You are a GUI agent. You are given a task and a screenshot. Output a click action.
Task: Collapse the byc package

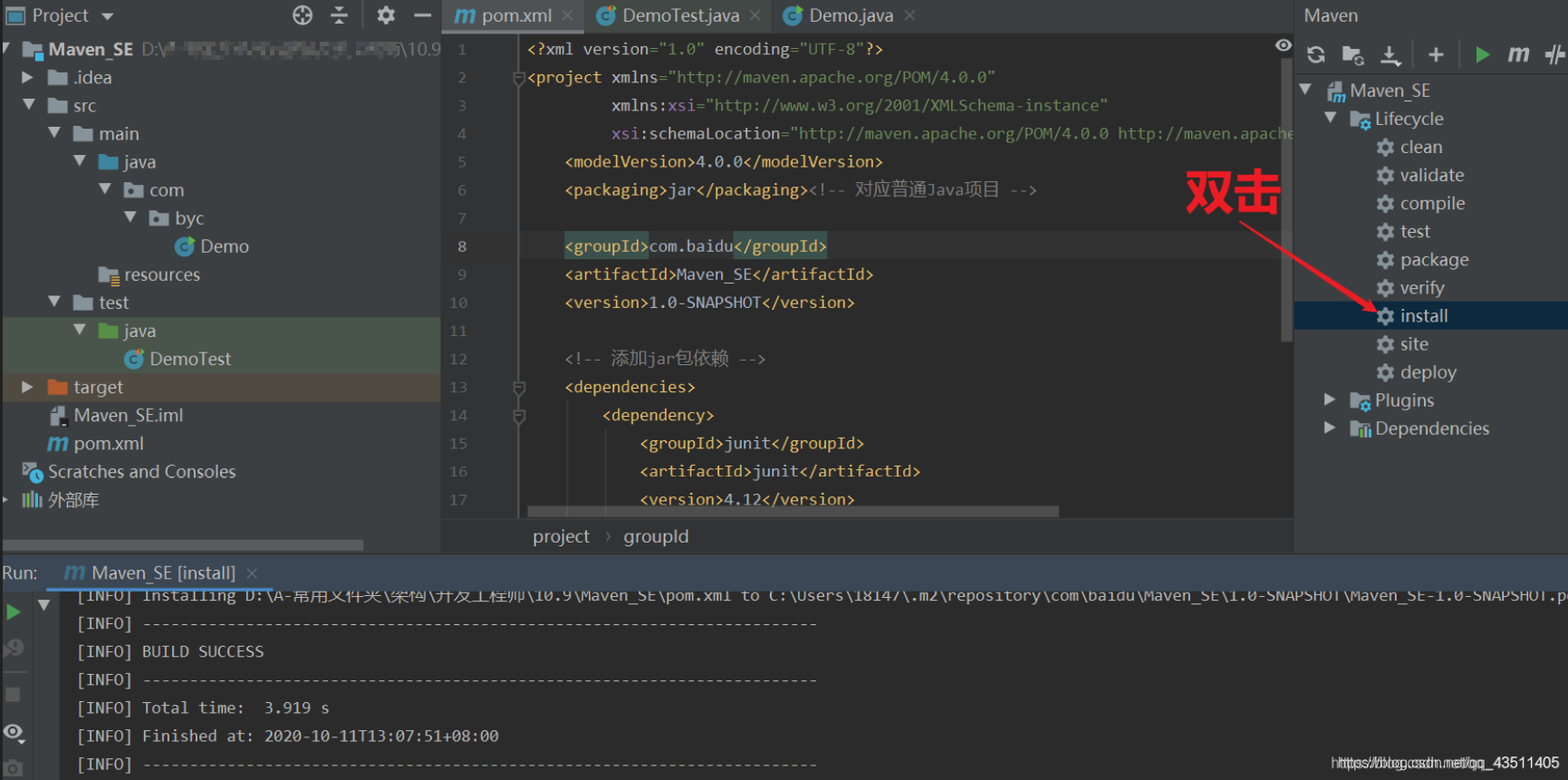pyautogui.click(x=130, y=217)
